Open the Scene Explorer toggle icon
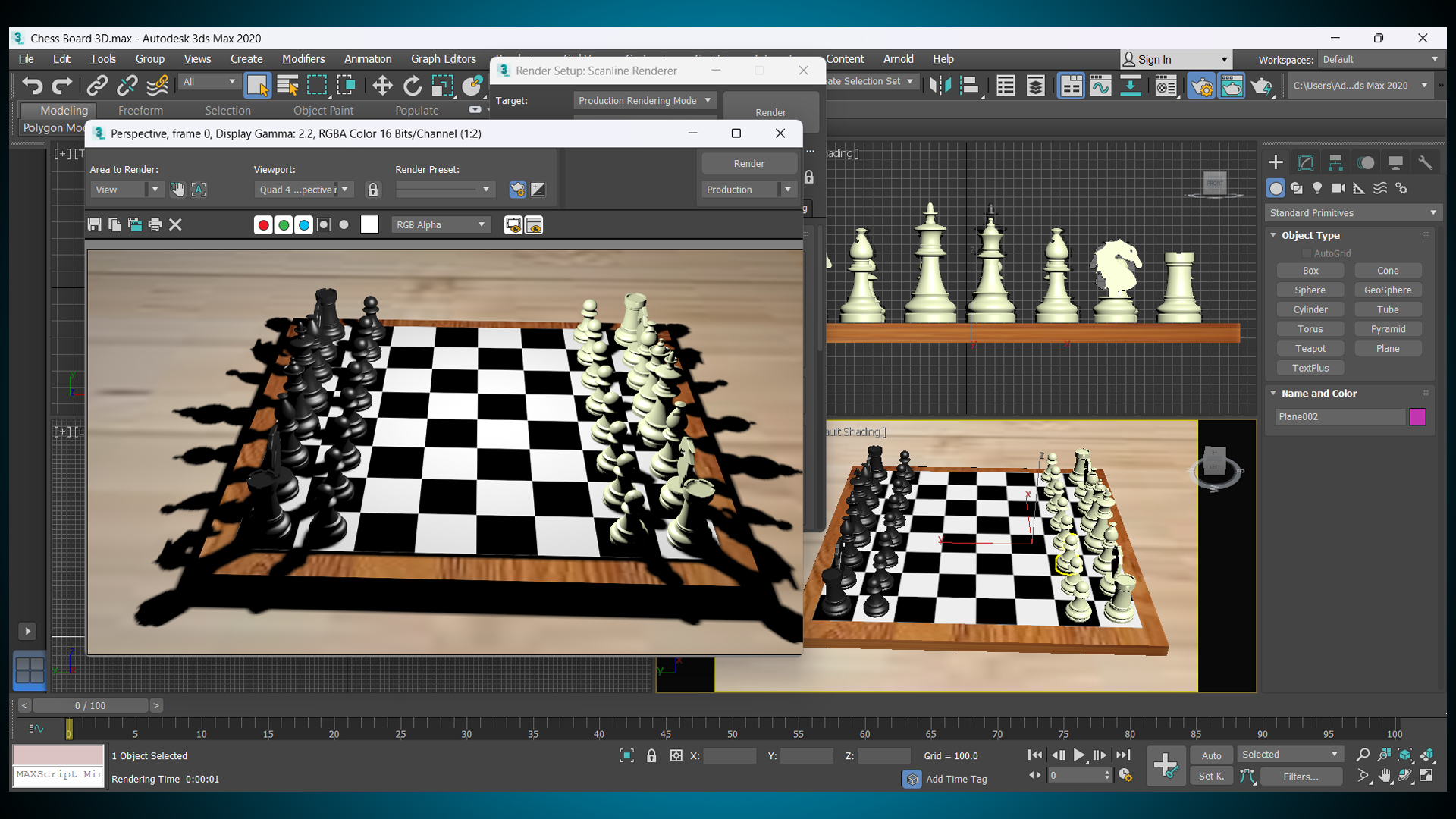1456x819 pixels. (x=1006, y=86)
